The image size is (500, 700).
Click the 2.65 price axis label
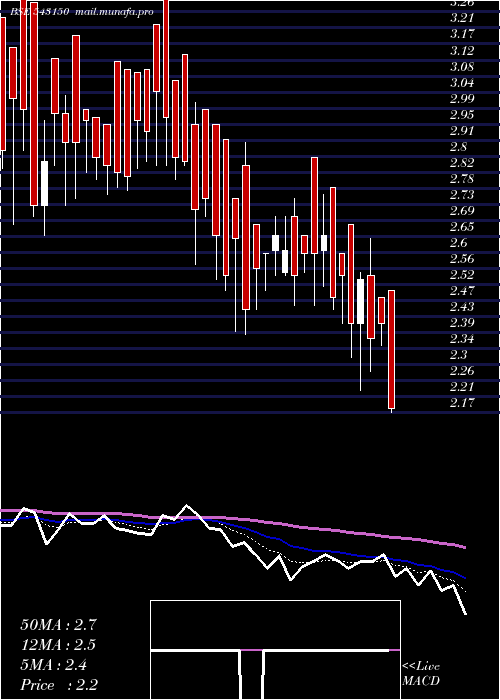tap(462, 227)
